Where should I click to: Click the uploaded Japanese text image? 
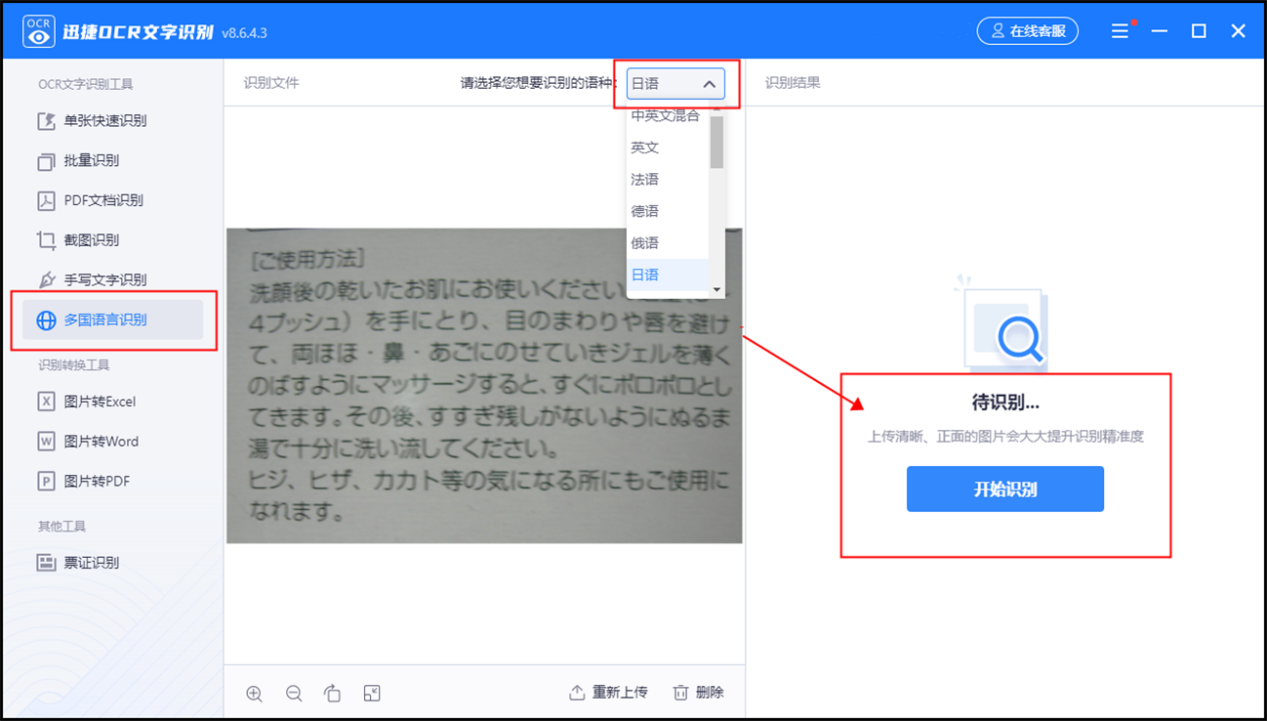(x=484, y=386)
